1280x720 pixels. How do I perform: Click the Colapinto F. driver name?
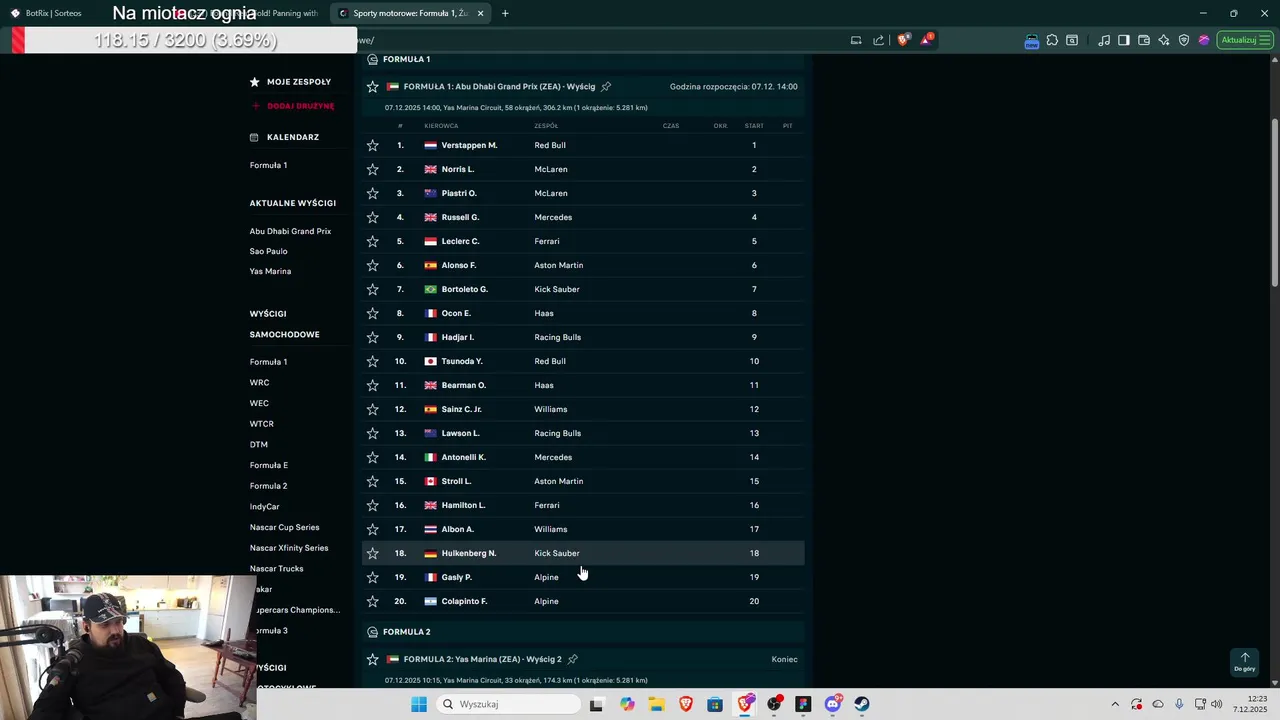464,601
